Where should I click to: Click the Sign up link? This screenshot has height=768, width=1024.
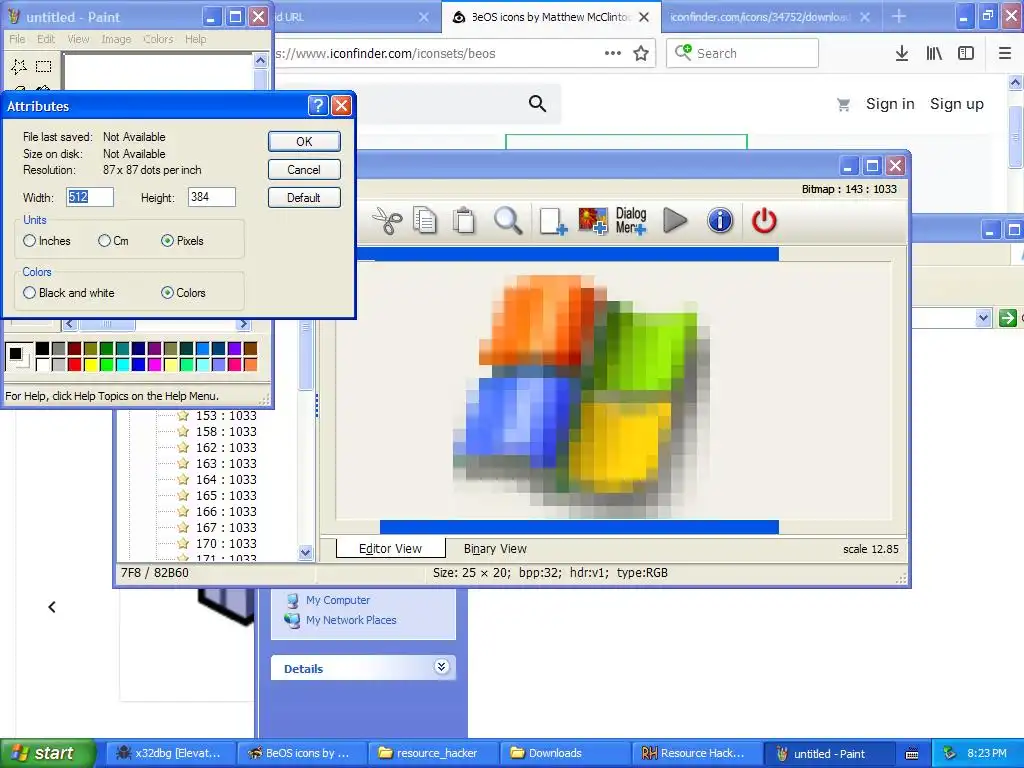(957, 104)
